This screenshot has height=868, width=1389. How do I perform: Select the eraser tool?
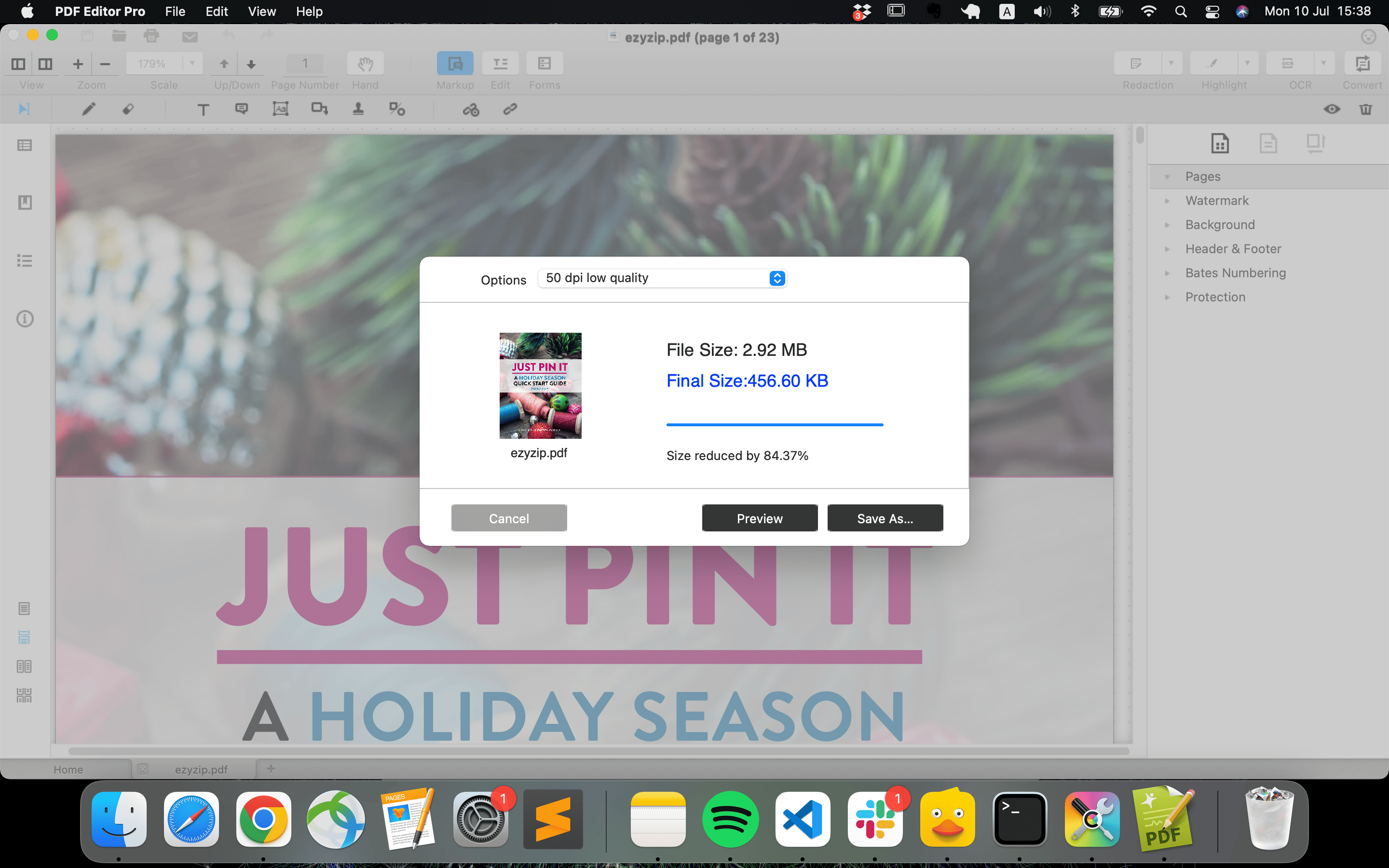click(128, 109)
